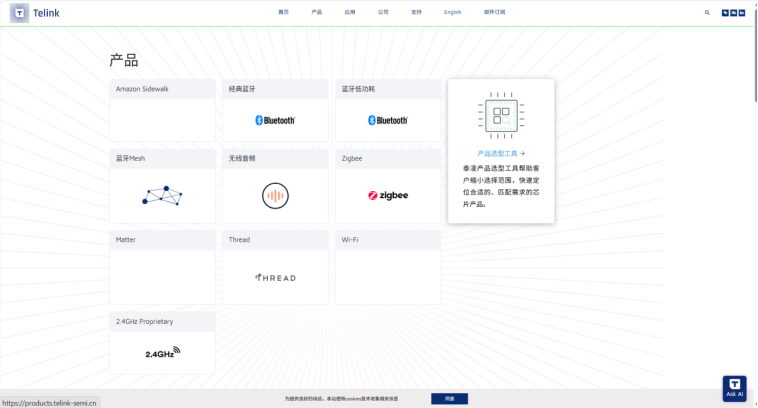This screenshot has width=758, height=408.
Task: Open the 公司 navigation menu
Action: tap(383, 12)
